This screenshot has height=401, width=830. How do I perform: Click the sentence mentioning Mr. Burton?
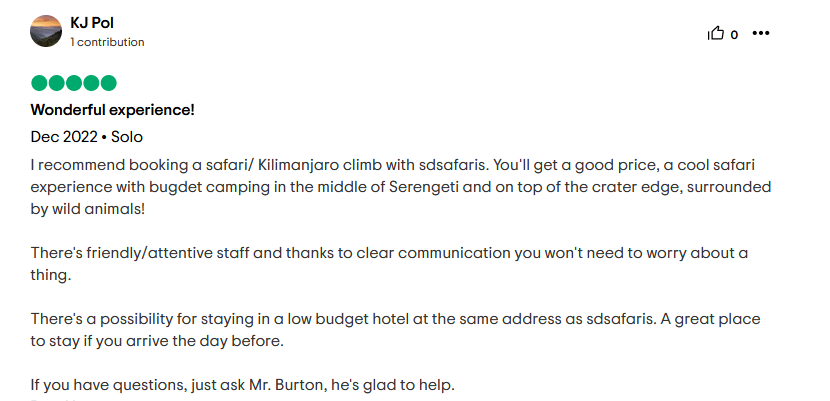point(242,385)
